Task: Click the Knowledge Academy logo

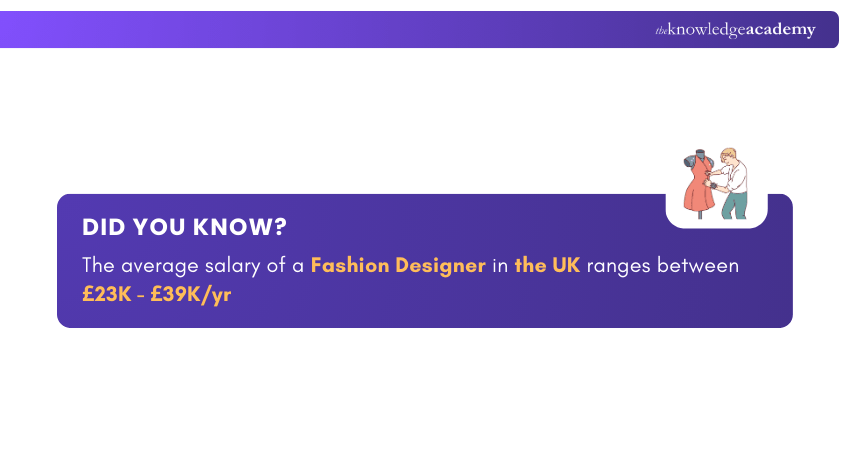Action: [x=735, y=30]
